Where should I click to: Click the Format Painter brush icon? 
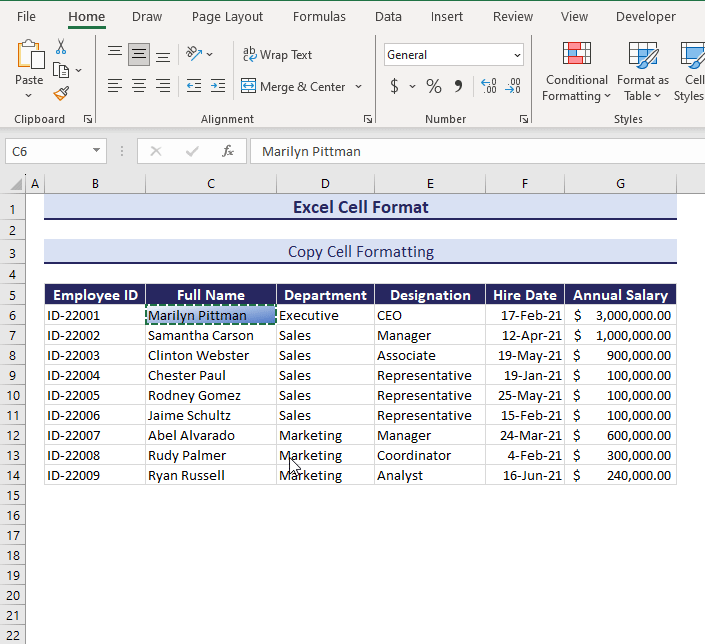(x=62, y=94)
